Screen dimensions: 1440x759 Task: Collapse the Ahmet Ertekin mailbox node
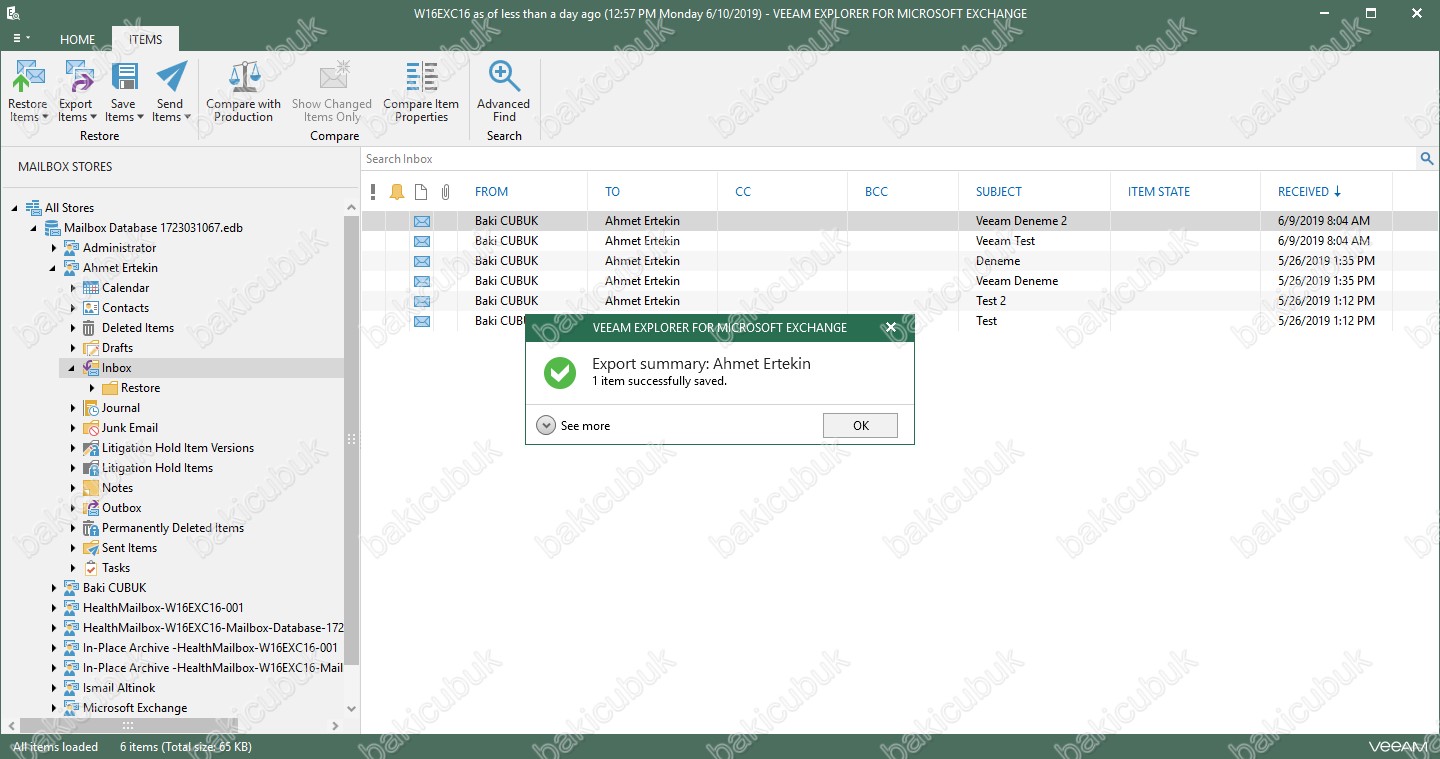tap(54, 268)
